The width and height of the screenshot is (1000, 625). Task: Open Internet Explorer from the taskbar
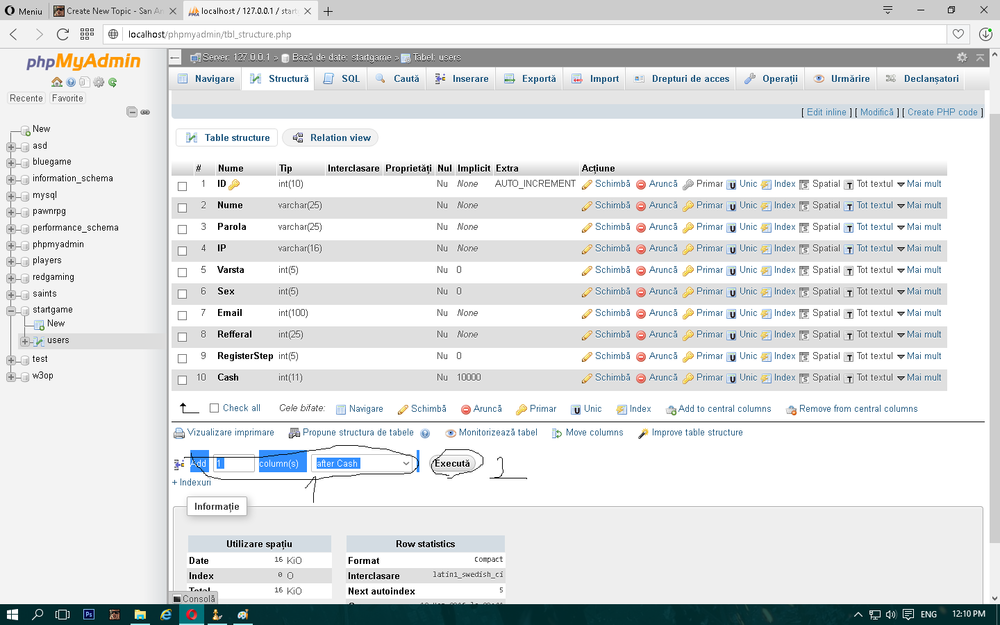(x=166, y=614)
